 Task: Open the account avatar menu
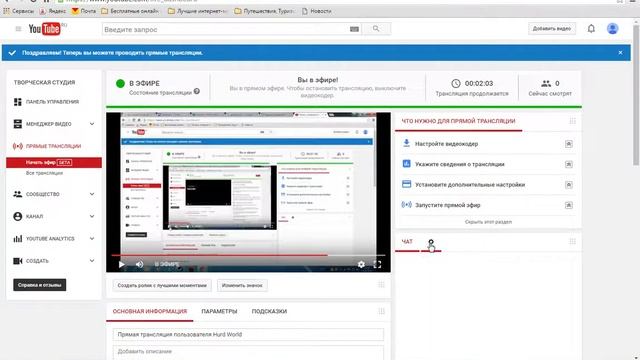(x=612, y=29)
